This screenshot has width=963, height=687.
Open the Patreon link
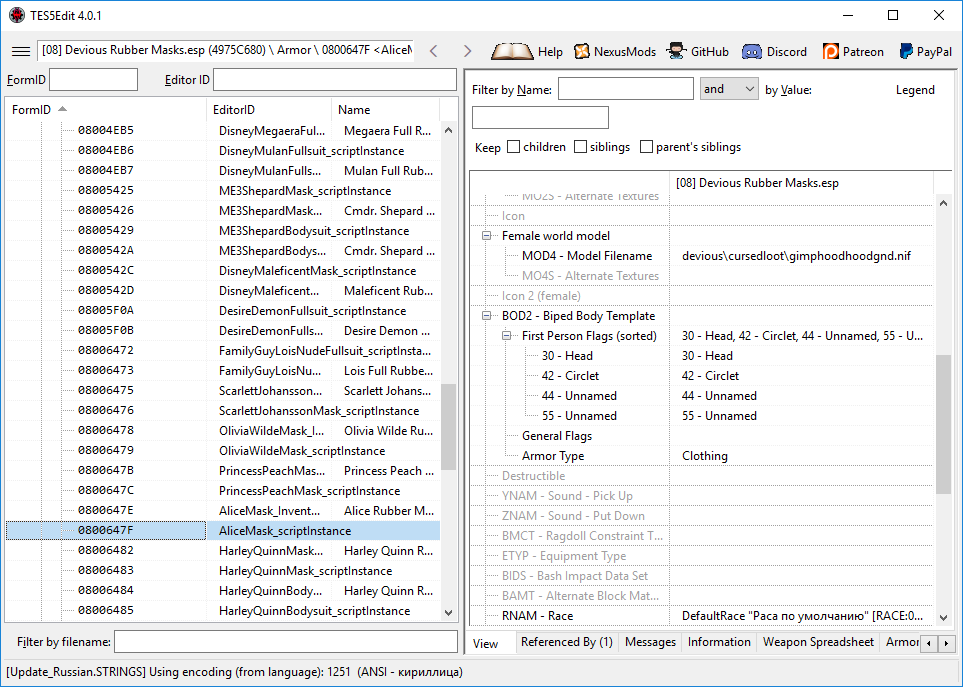[x=853, y=52]
